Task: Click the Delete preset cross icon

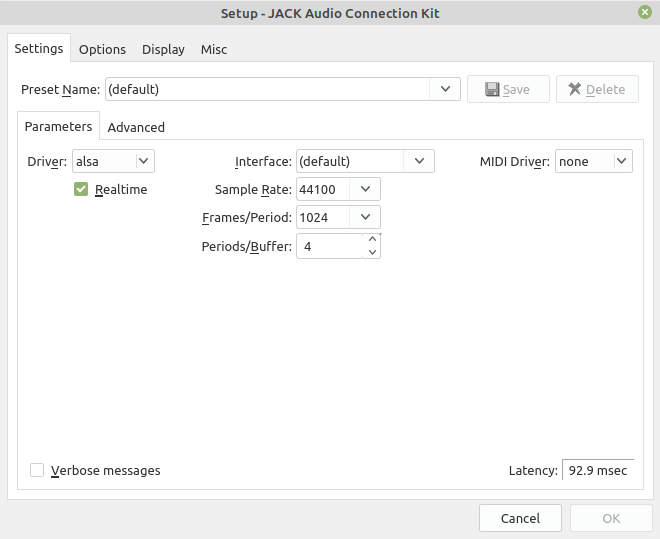Action: (x=575, y=89)
